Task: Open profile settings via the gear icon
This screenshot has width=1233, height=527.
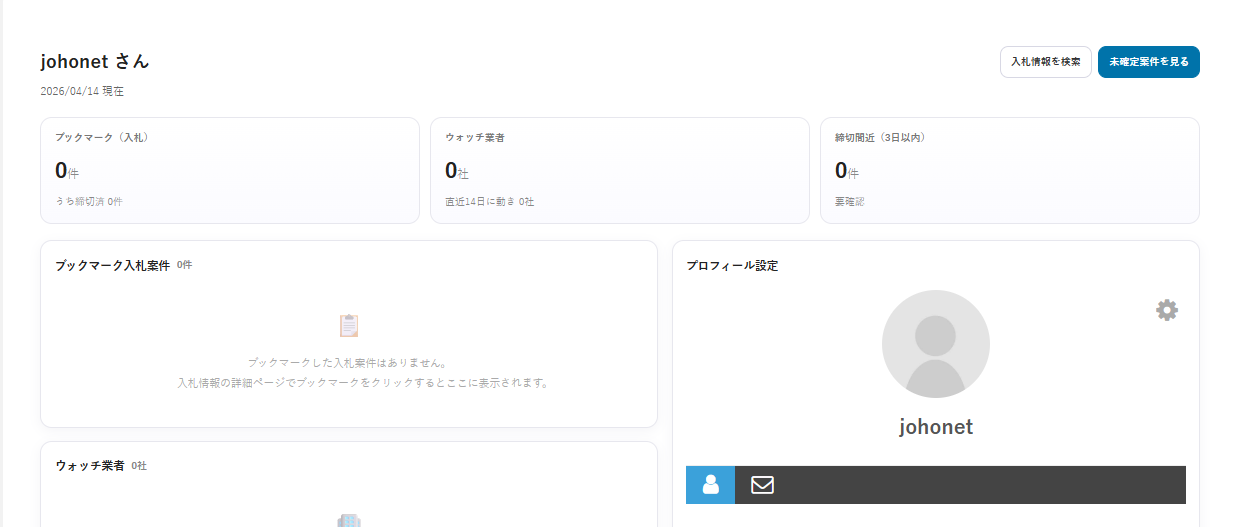Action: (1166, 310)
